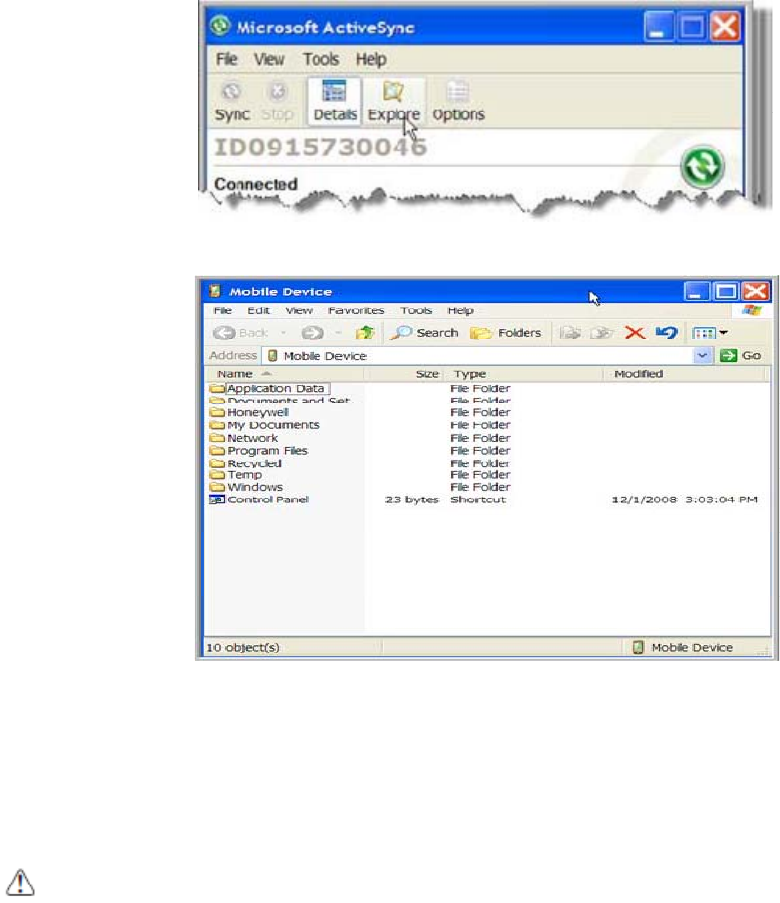The image size is (780, 903).
Task: Select the My Documents folder
Action: pyautogui.click(x=264, y=425)
